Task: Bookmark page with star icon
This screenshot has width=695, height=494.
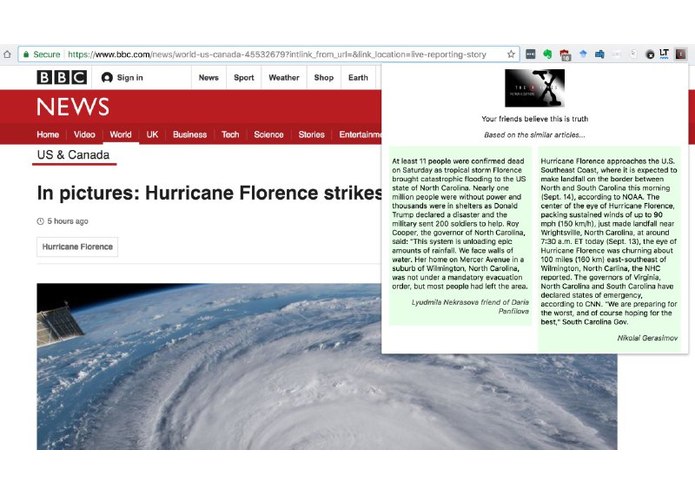Action: [511, 54]
